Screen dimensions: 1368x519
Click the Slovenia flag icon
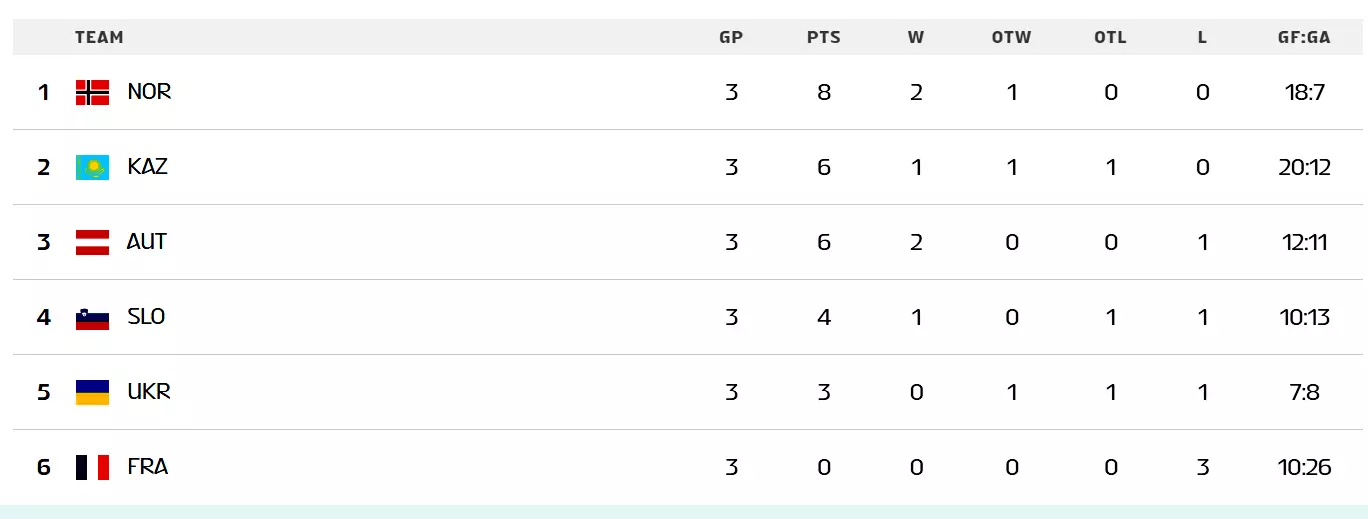tap(92, 318)
